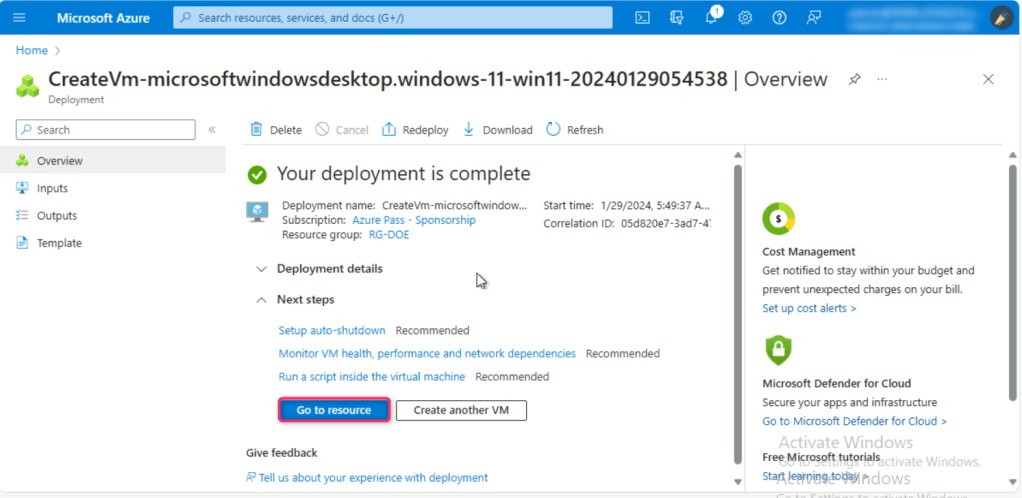Launch Cloud Shell from the top bar
Image resolution: width=1022 pixels, height=498 pixels.
point(643,18)
